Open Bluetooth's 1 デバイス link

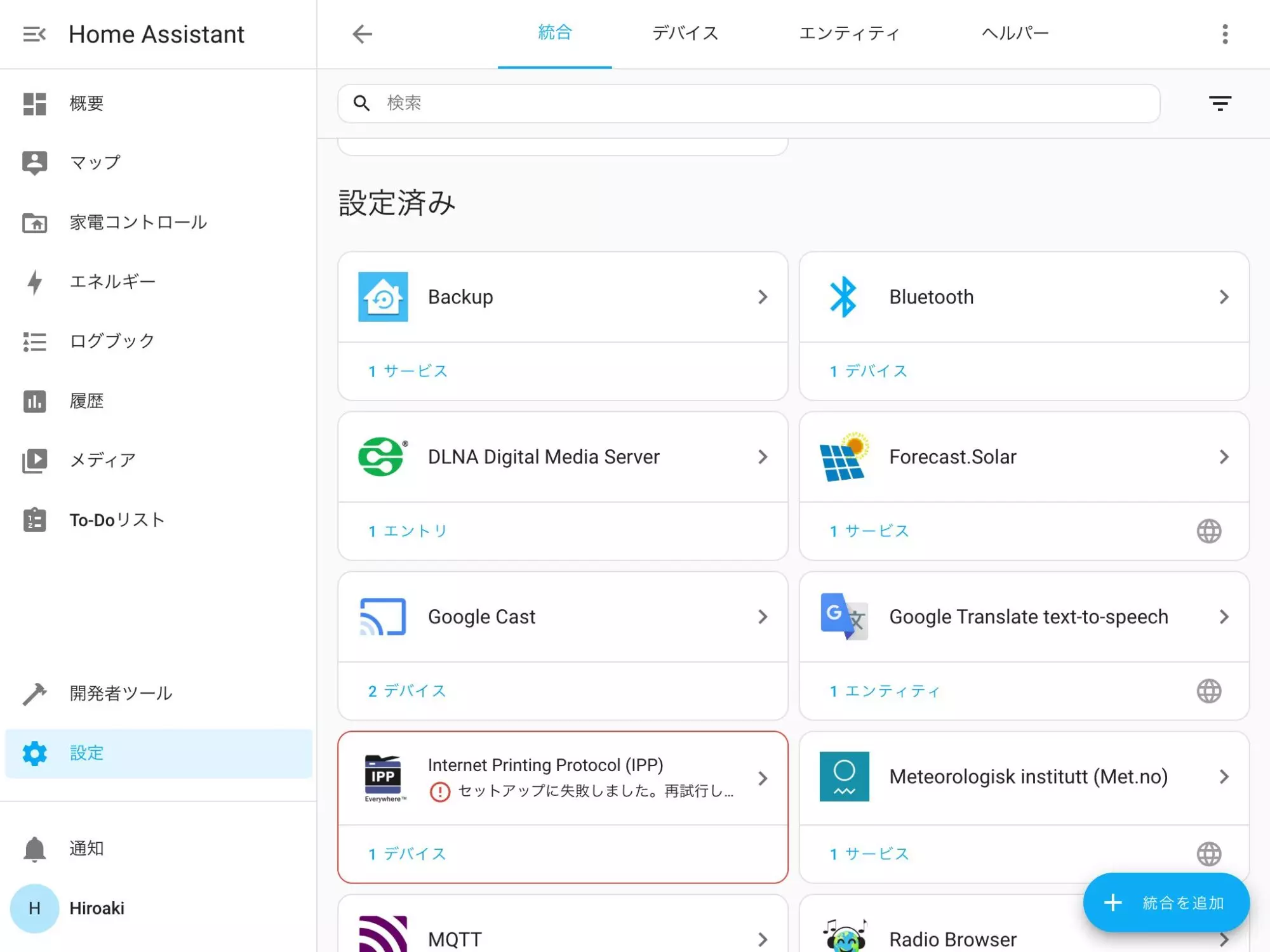[x=869, y=371]
